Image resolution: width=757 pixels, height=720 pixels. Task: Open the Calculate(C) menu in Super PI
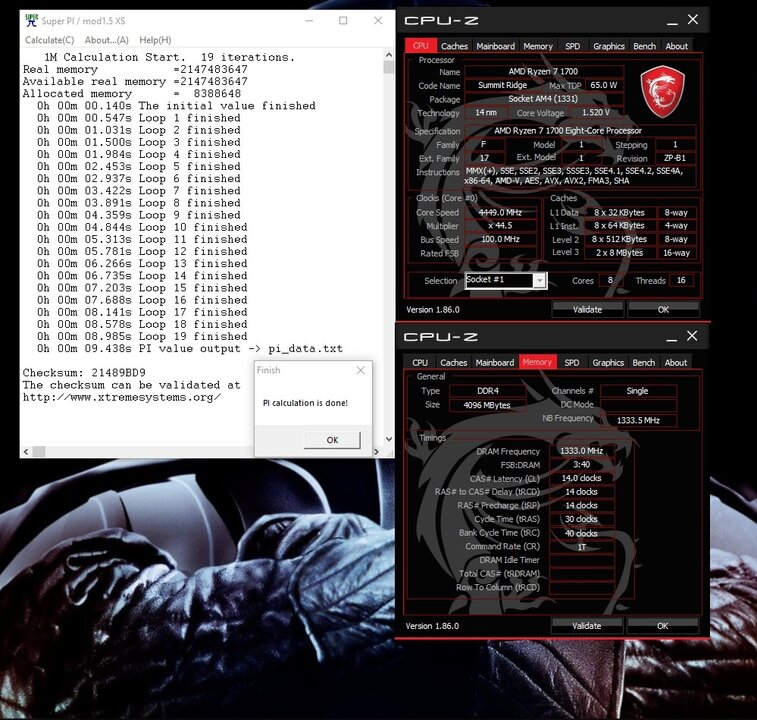pyautogui.click(x=50, y=40)
